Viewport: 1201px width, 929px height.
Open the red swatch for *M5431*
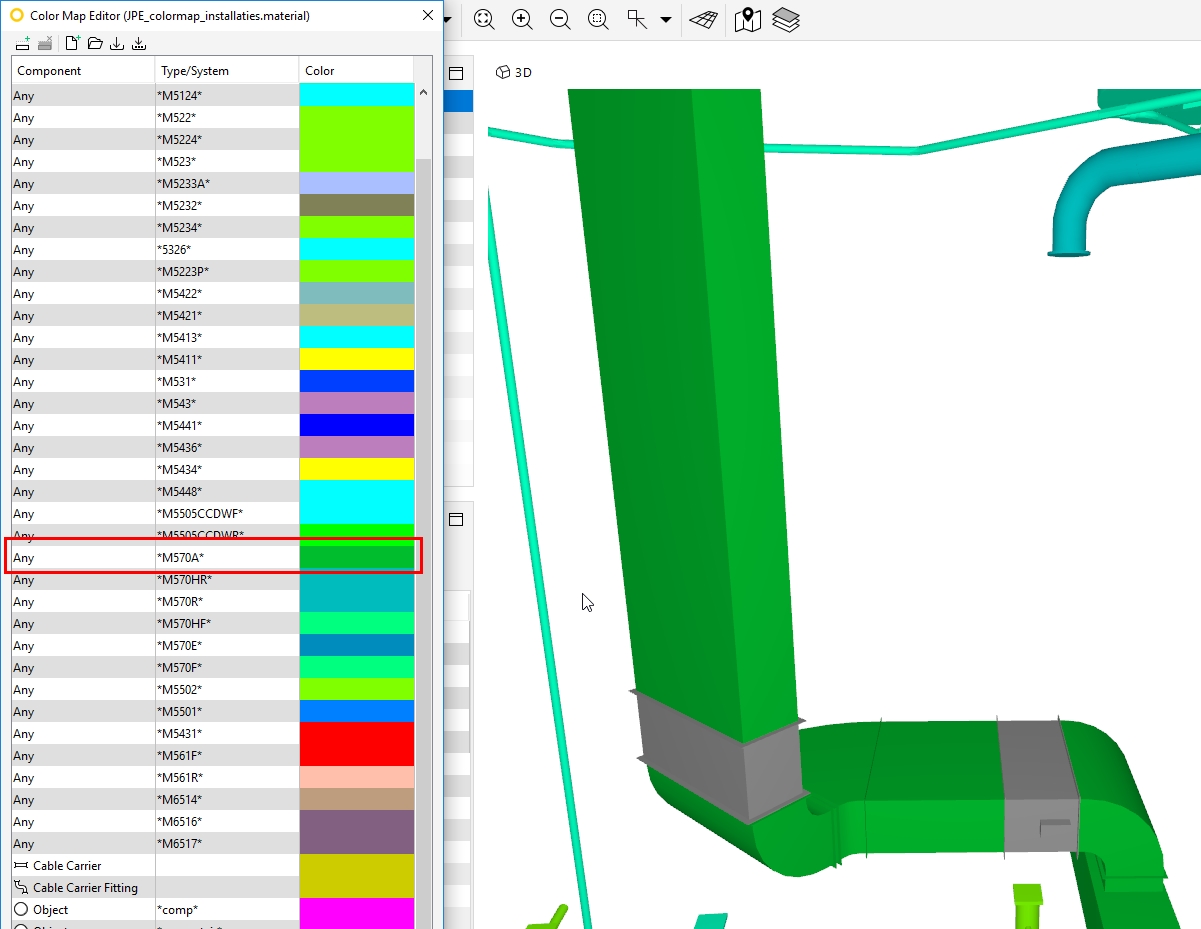pos(357,733)
